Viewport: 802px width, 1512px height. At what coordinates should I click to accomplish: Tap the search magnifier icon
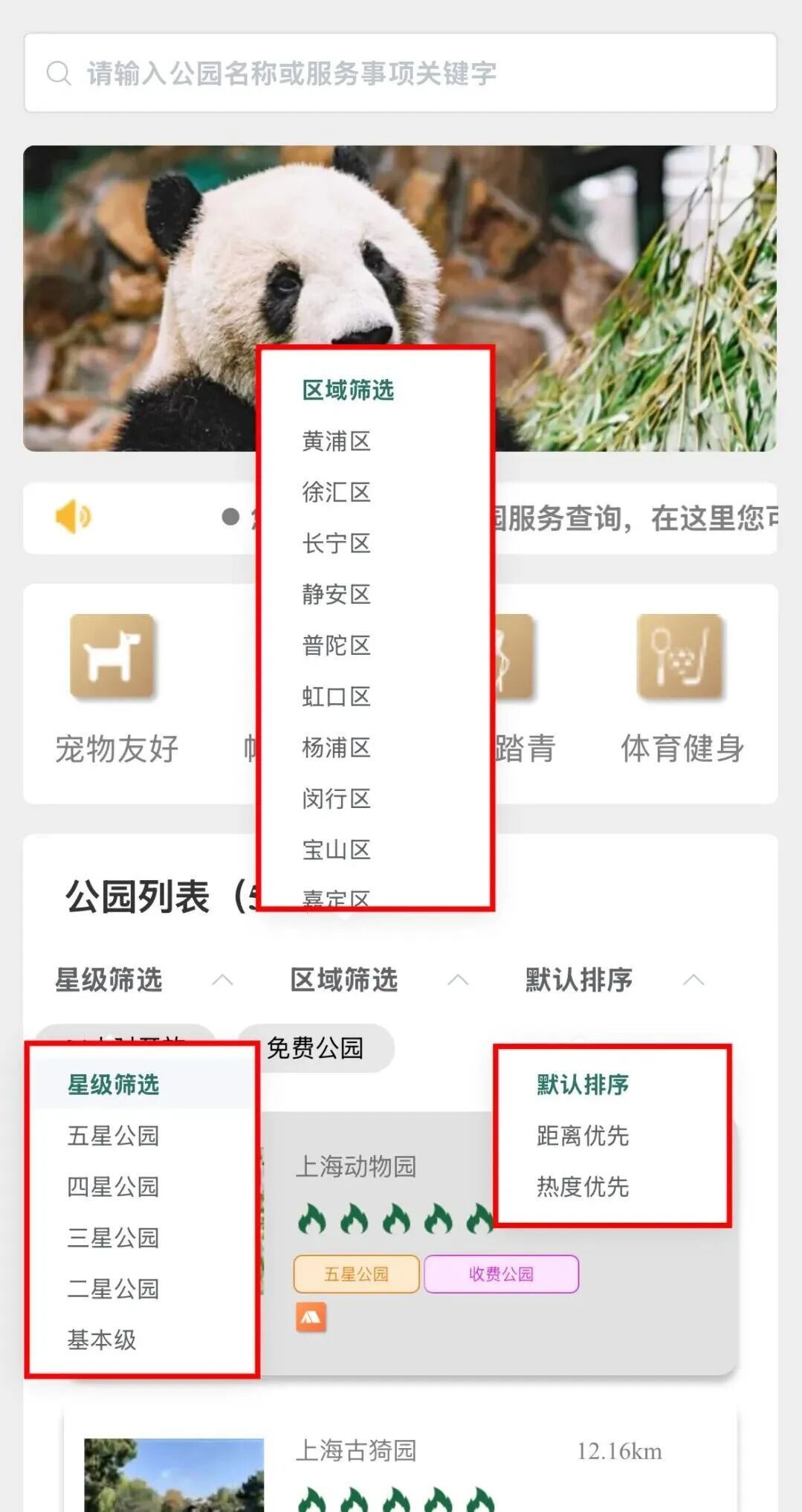pyautogui.click(x=59, y=73)
